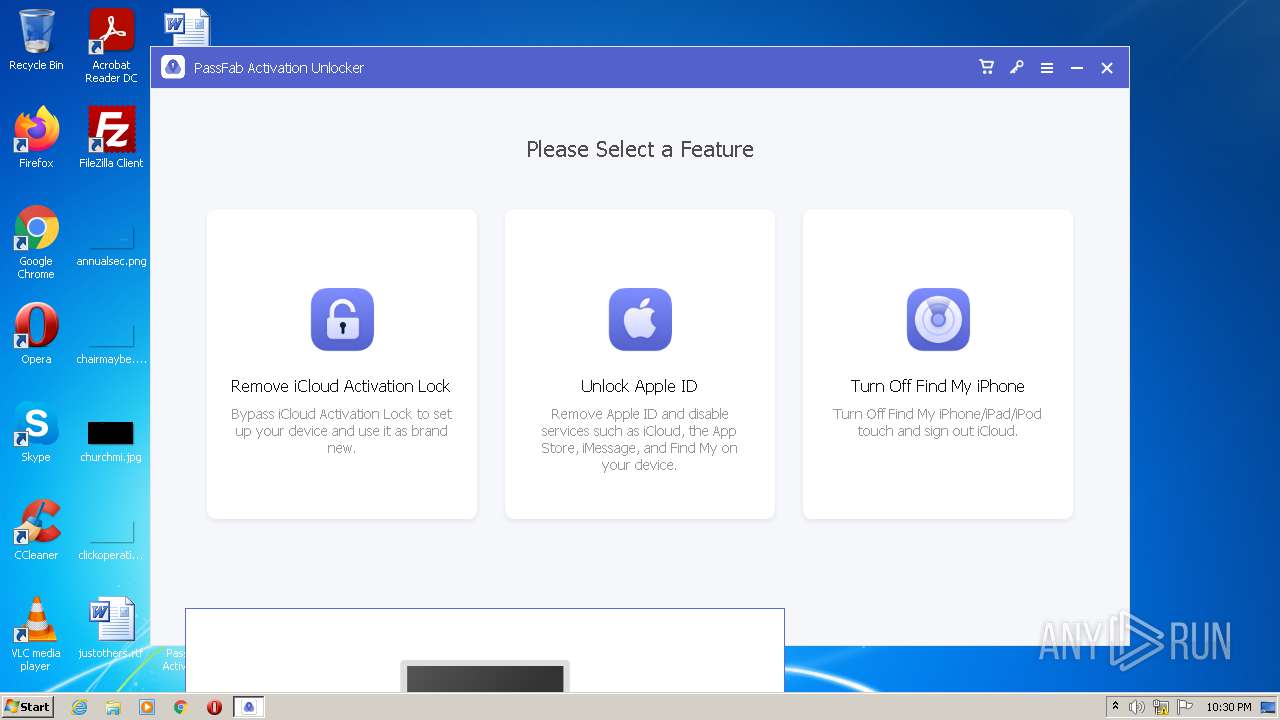Open Chrome from the taskbar
The height and width of the screenshot is (720, 1280).
[x=180, y=707]
